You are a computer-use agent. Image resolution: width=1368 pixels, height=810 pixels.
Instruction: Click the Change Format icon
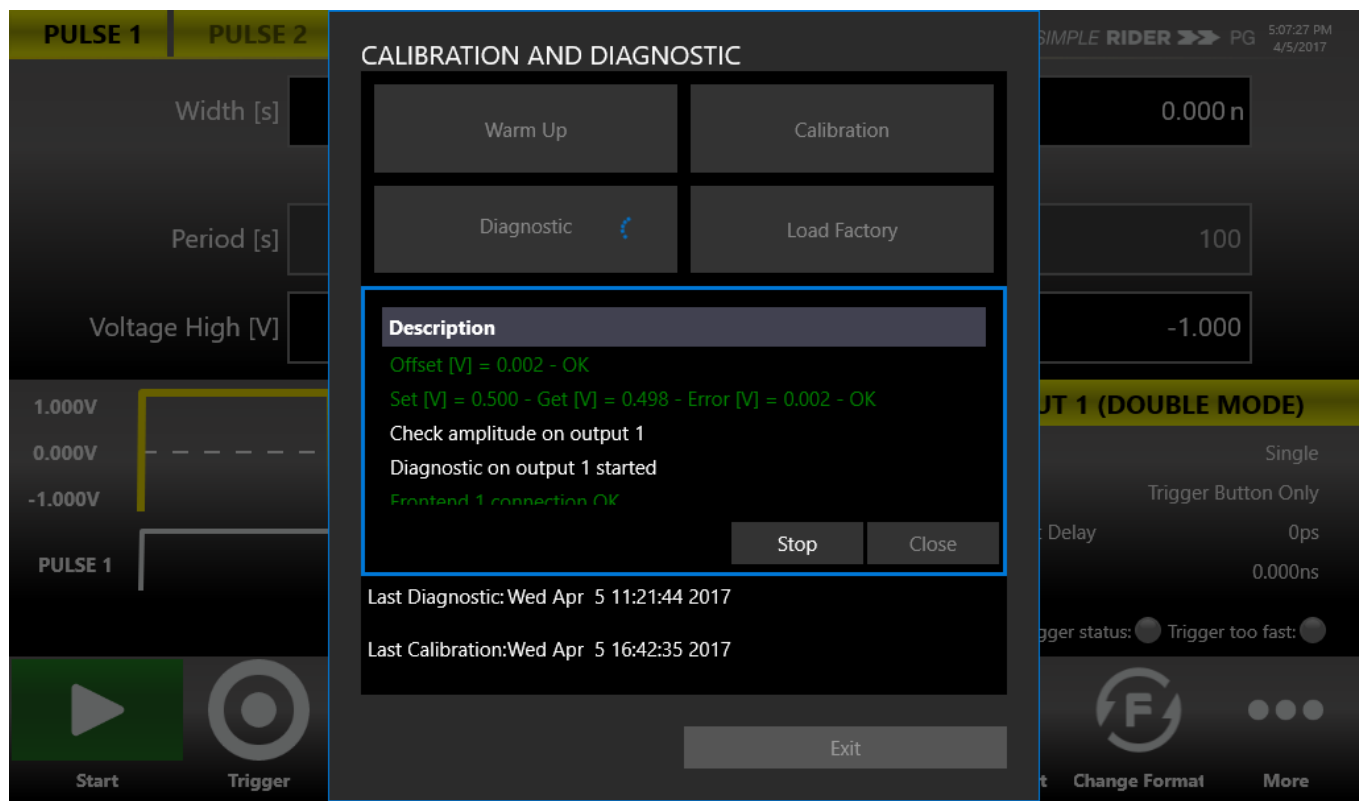(1138, 709)
